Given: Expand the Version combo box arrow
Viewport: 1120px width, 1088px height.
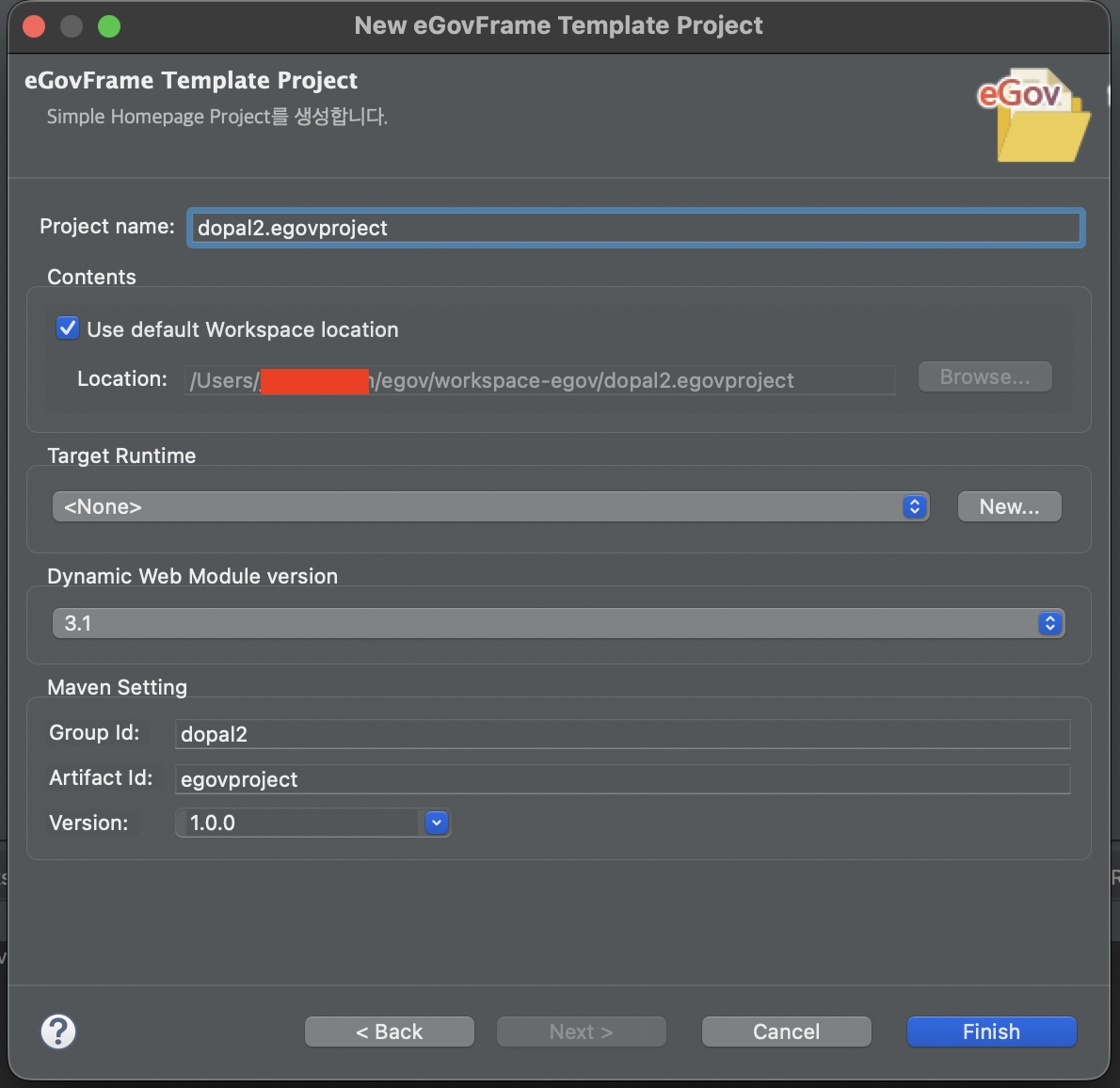Looking at the screenshot, I should 437,823.
